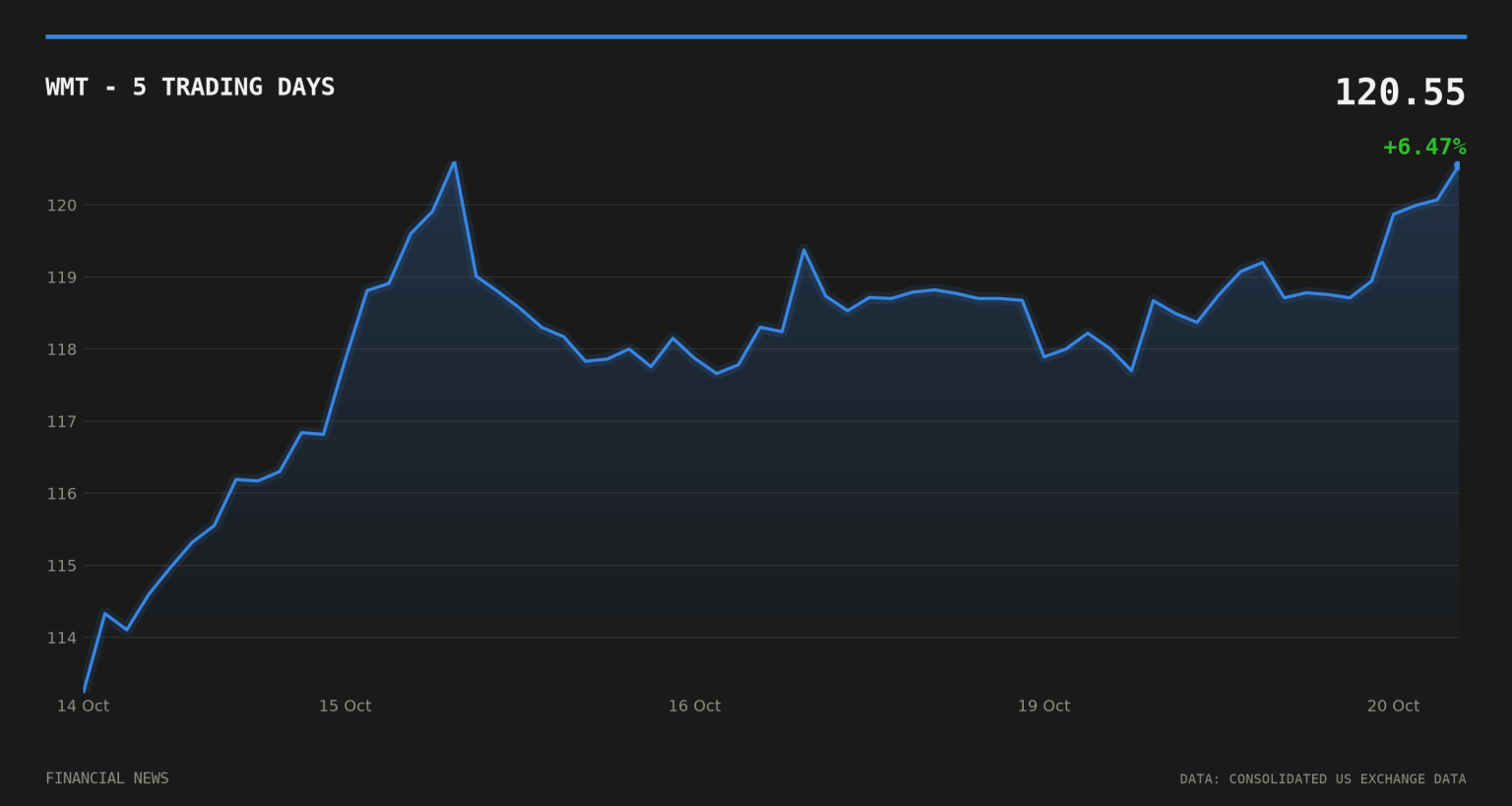The width and height of the screenshot is (1512, 806).
Task: Click the '16 Oct' date label
Action: pos(695,706)
